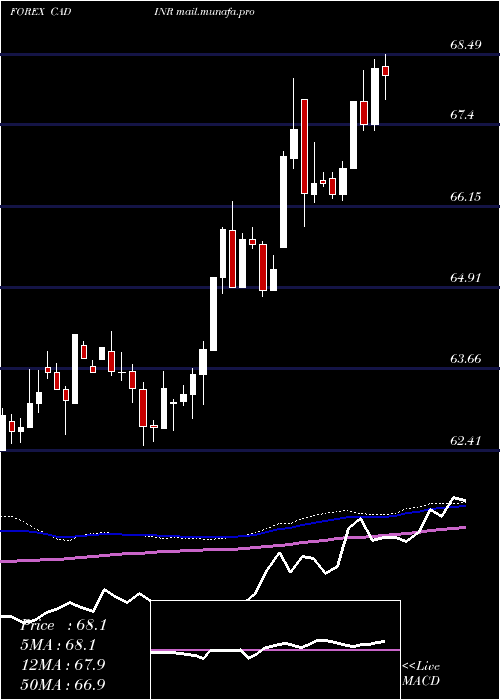Click the 50MA : 66.9 readout

pyautogui.click(x=64, y=684)
